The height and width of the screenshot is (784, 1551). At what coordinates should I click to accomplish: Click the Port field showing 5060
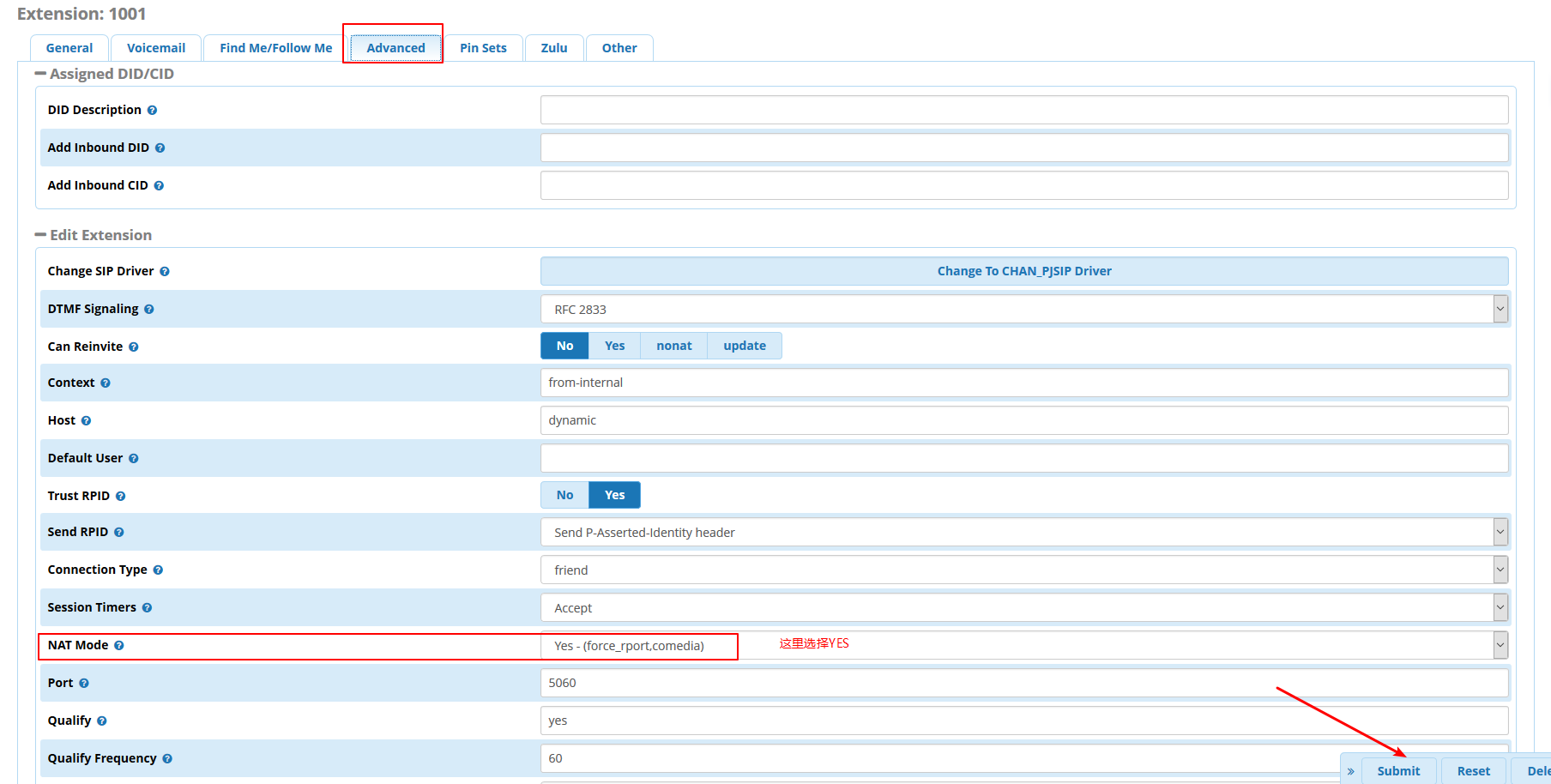point(1024,683)
